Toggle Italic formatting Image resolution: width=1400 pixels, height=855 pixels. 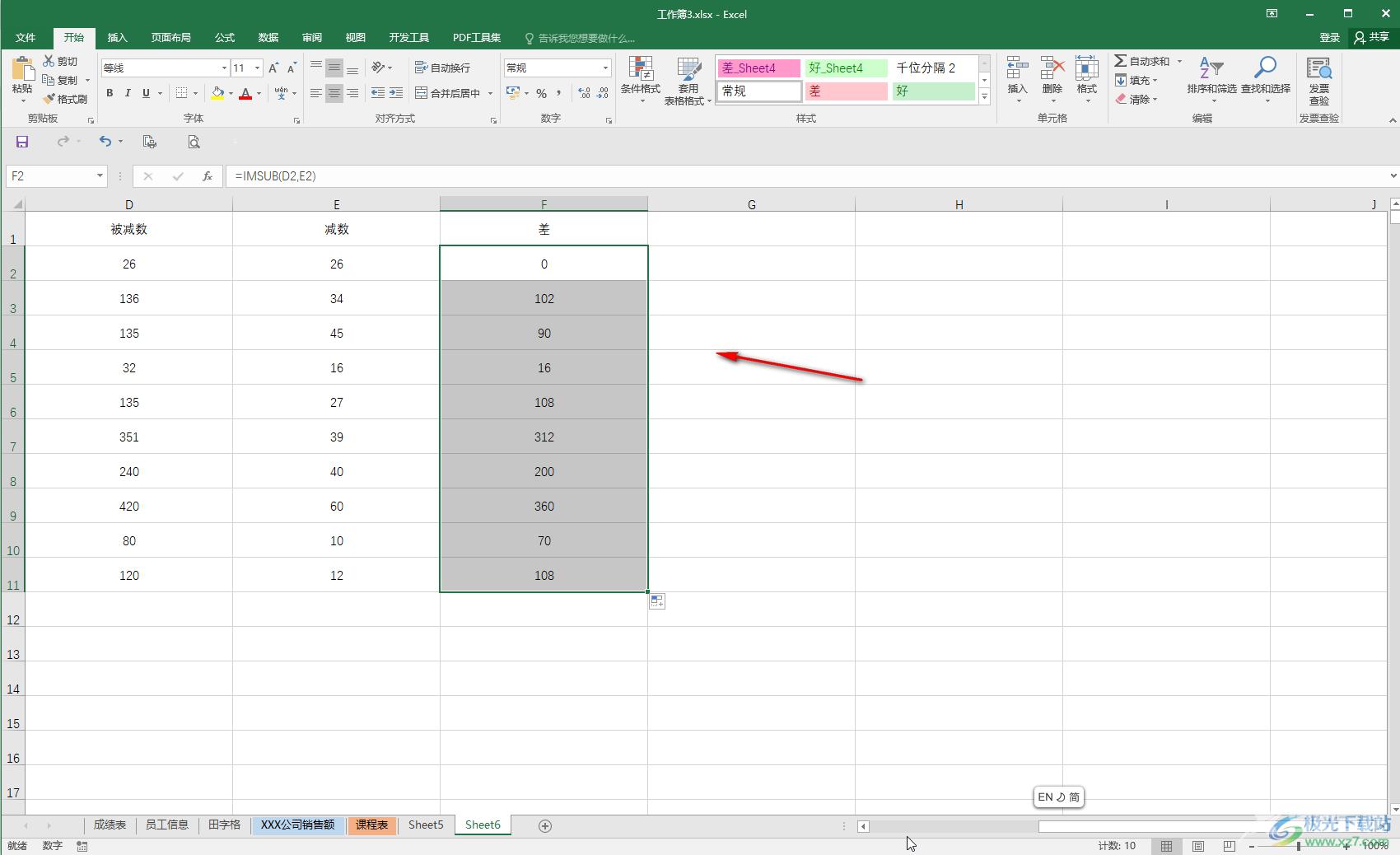click(x=128, y=93)
